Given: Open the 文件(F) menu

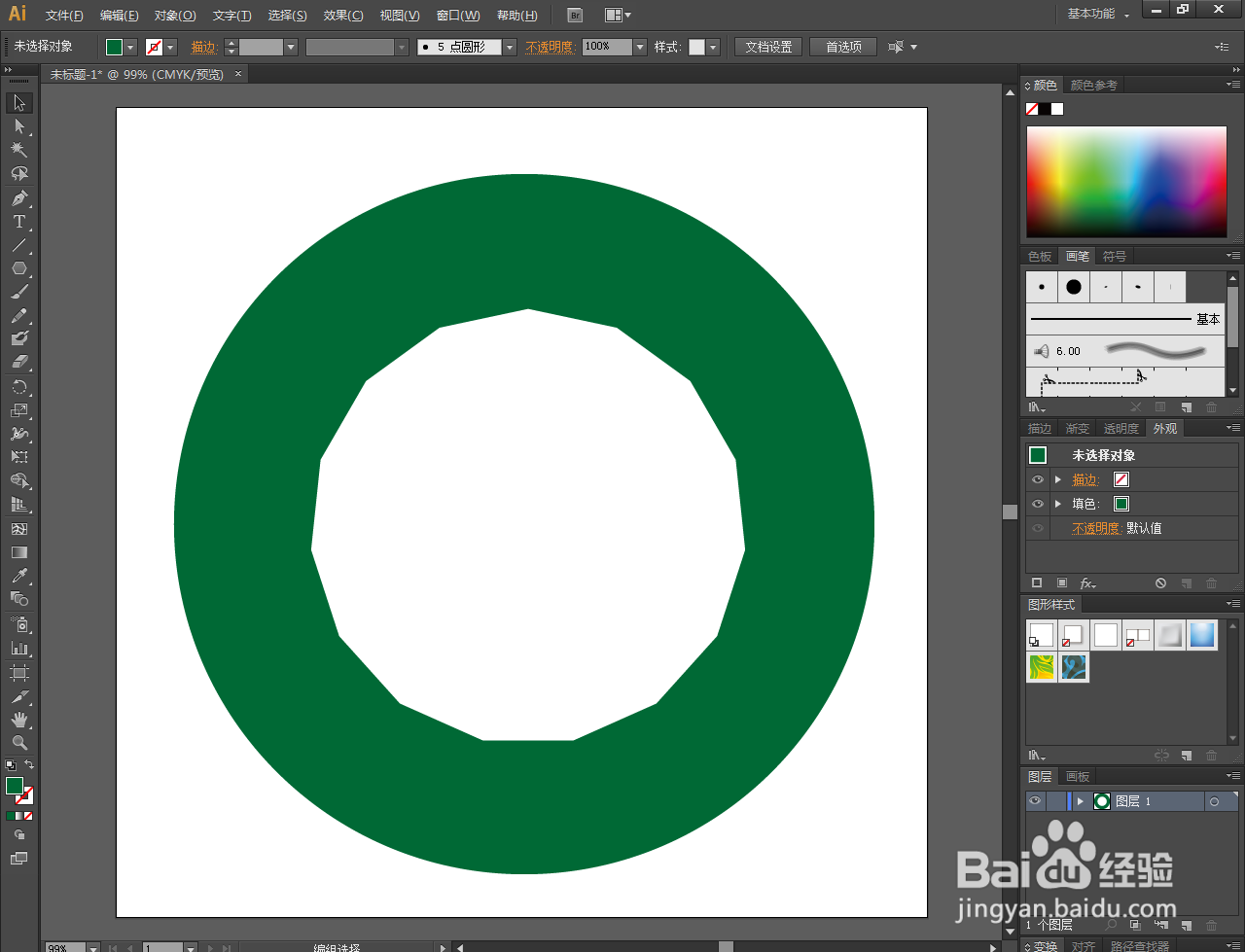Looking at the screenshot, I should pos(64,16).
